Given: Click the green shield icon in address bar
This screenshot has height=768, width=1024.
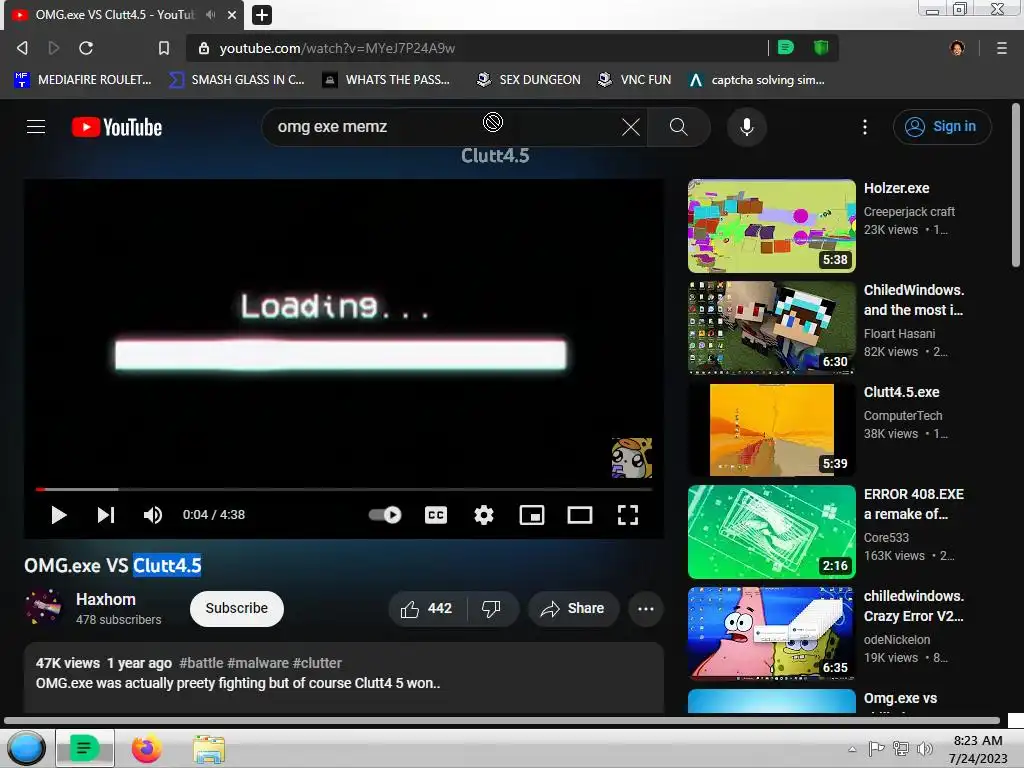Looking at the screenshot, I should [x=821, y=48].
